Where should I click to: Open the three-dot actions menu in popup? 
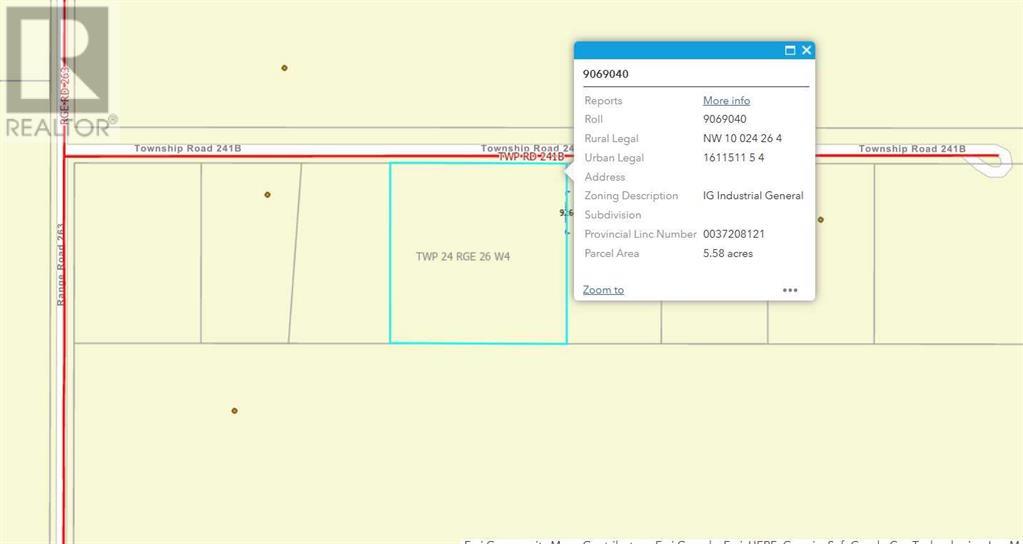click(x=790, y=290)
